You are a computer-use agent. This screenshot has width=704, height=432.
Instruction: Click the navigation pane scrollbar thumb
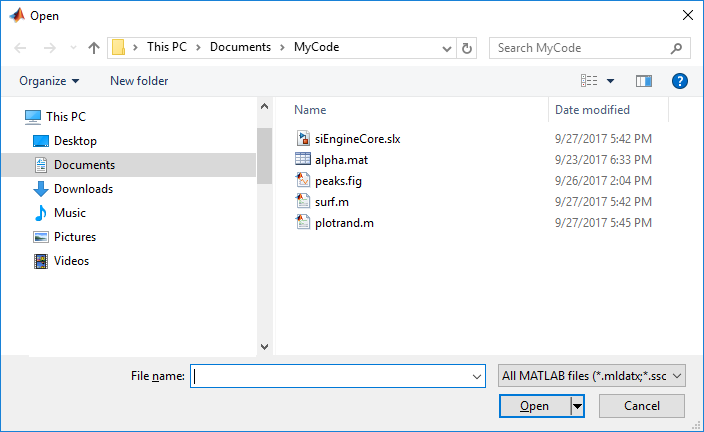264,156
